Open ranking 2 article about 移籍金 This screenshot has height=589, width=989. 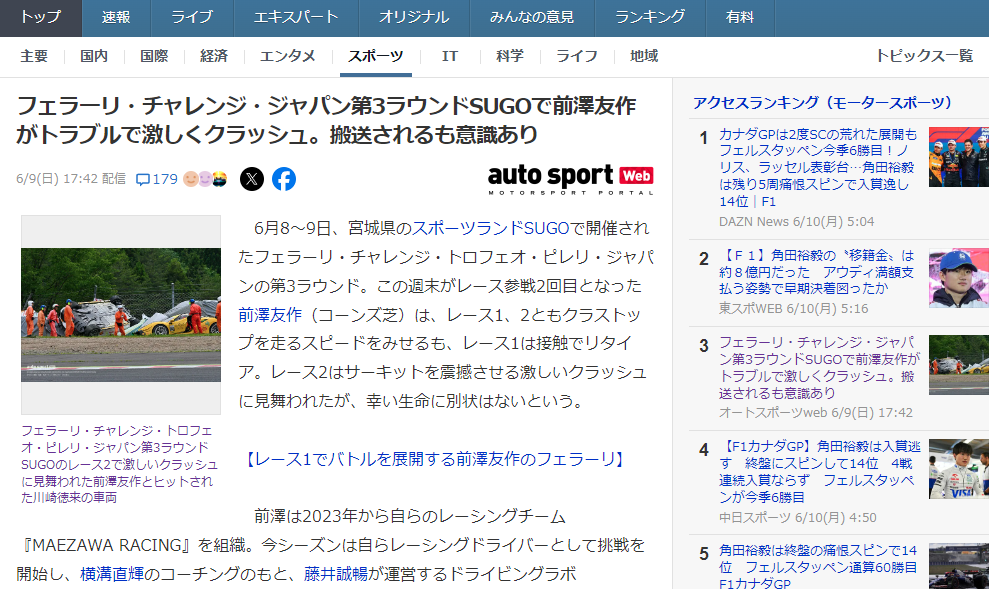click(x=816, y=272)
